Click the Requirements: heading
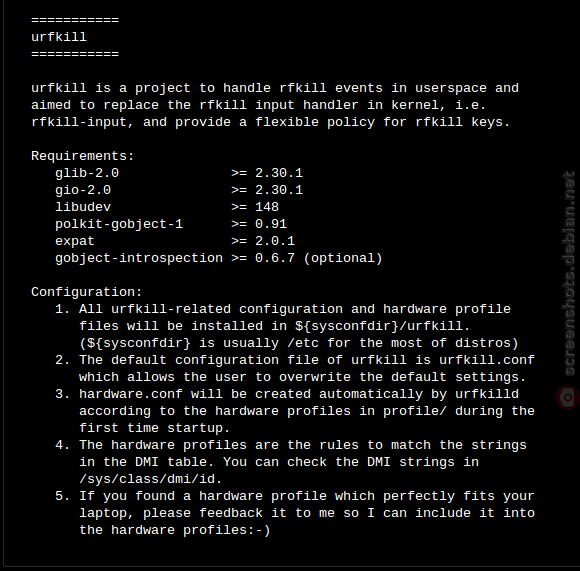Screen dimensions: 580x571 tap(82, 156)
